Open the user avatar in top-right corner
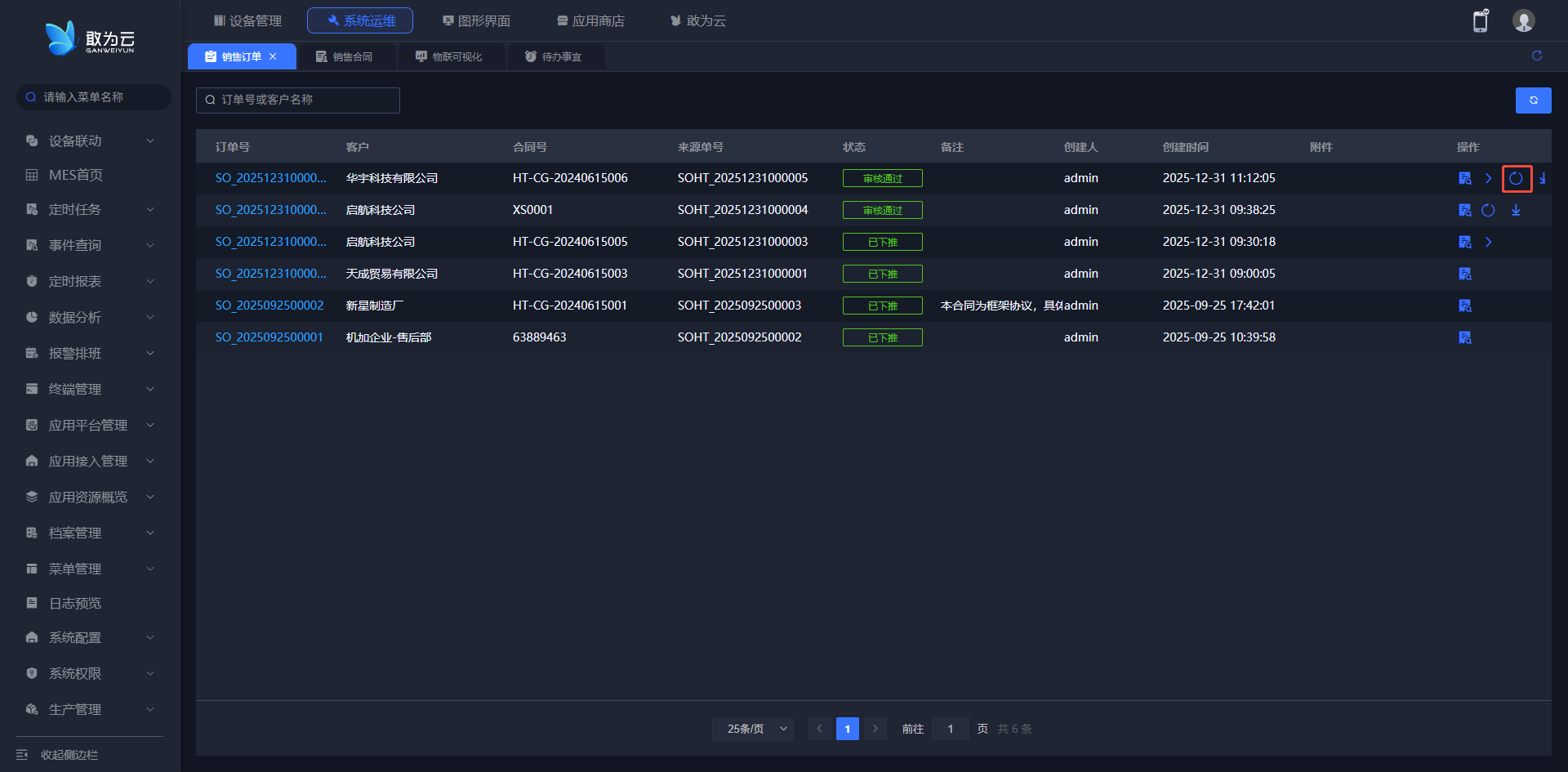1568x772 pixels. (1523, 20)
